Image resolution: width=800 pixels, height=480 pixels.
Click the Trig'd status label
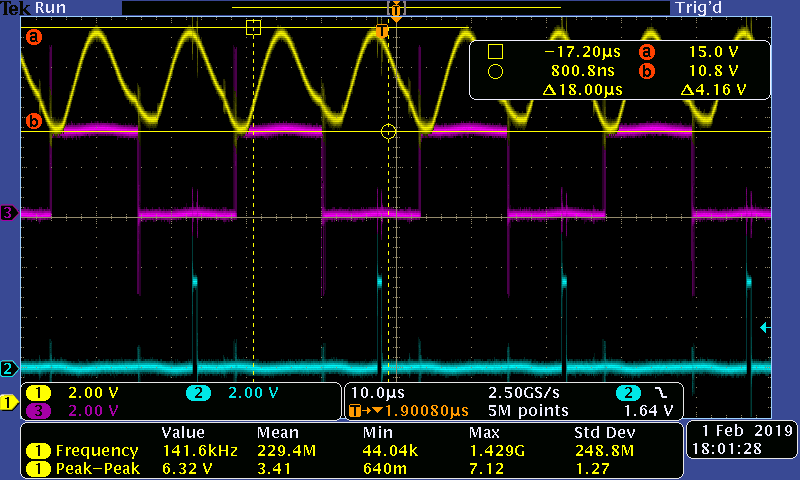tap(698, 8)
